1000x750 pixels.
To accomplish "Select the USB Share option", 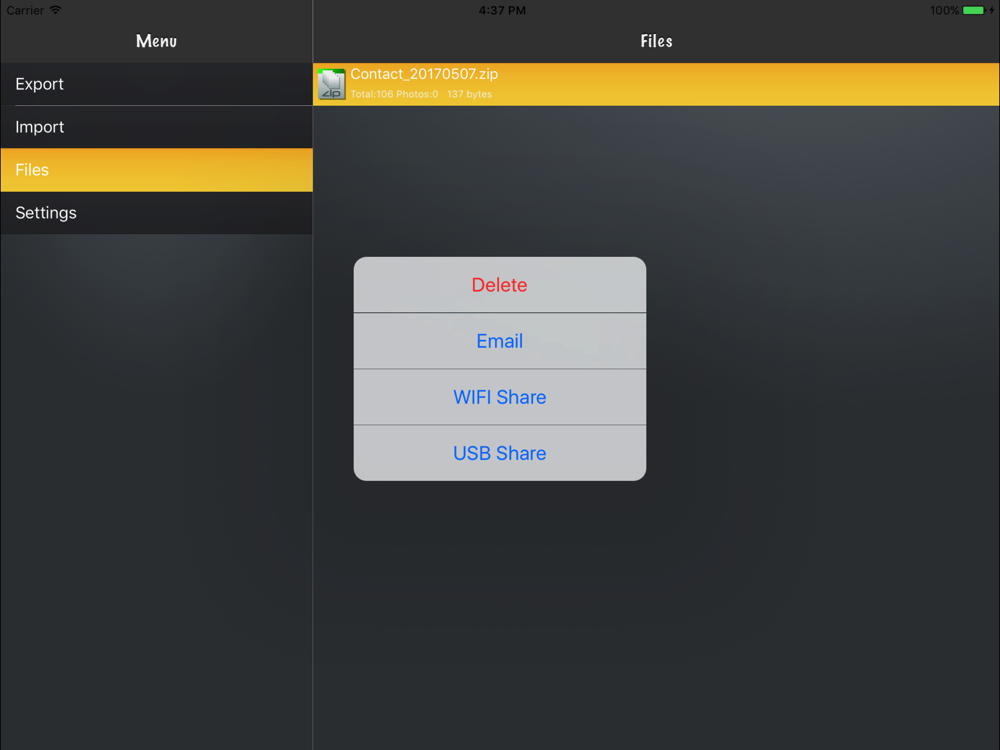I will pos(499,453).
